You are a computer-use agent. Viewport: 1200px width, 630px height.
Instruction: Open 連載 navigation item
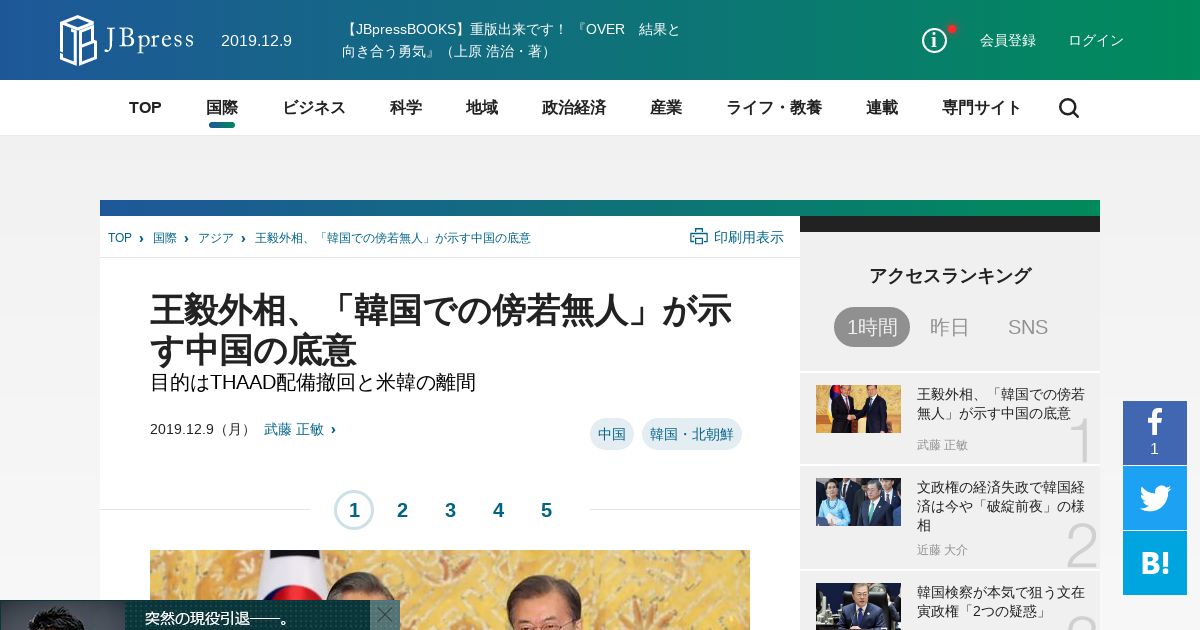882,108
